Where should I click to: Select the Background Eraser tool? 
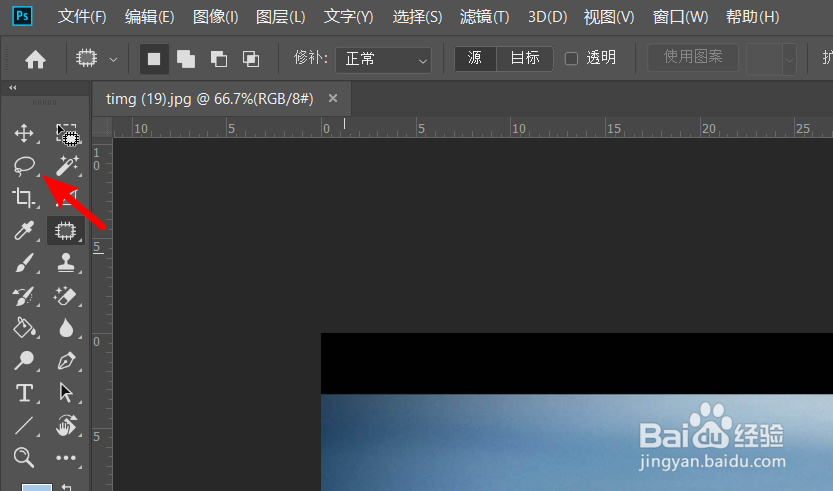[x=65, y=296]
